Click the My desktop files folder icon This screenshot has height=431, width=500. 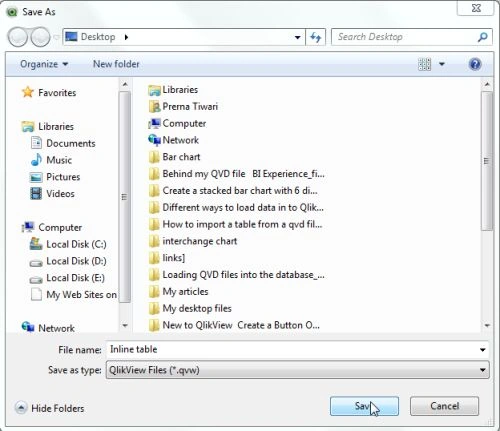(154, 308)
